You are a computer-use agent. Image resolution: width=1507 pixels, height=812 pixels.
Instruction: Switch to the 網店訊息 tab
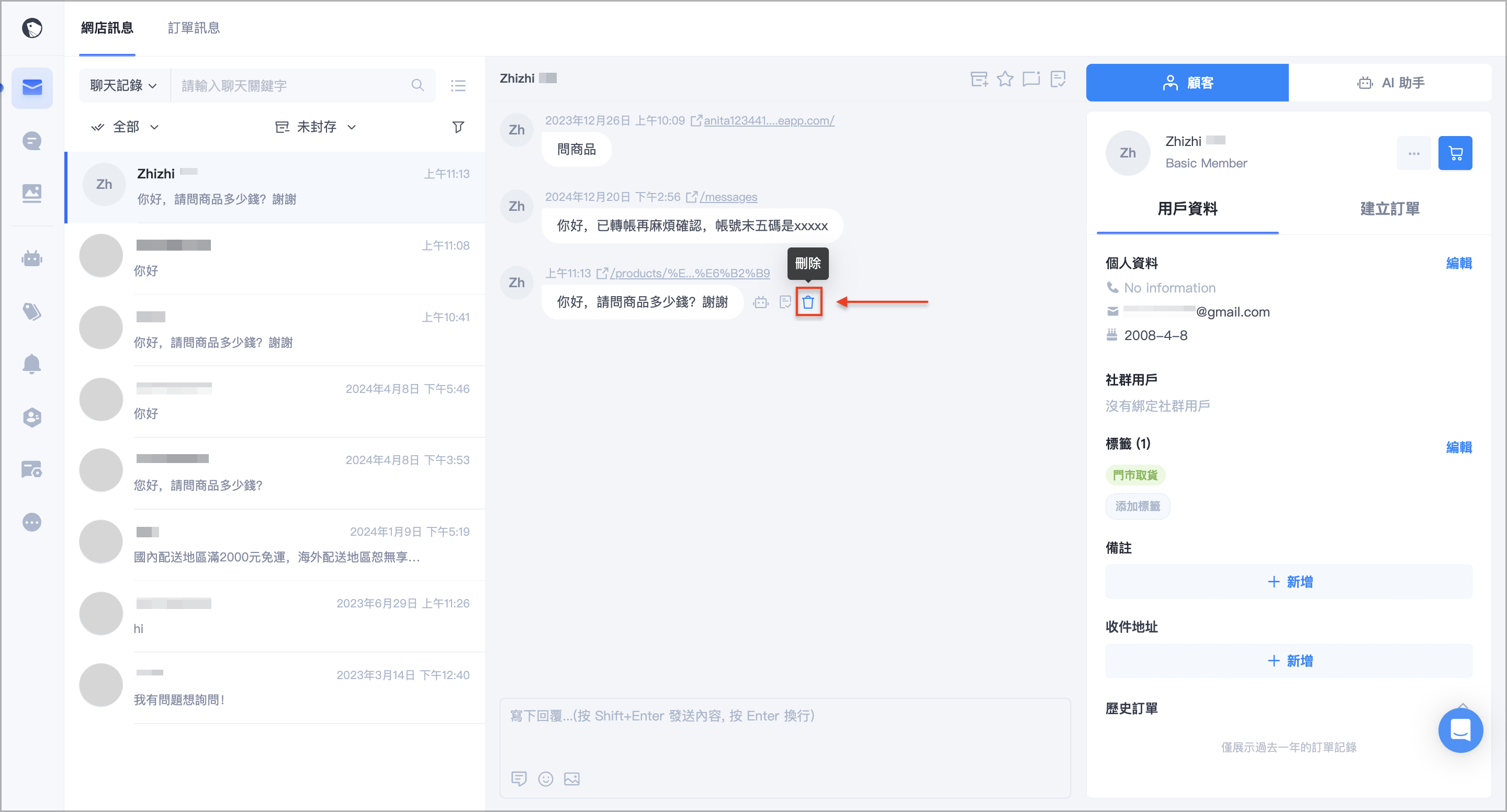click(107, 28)
